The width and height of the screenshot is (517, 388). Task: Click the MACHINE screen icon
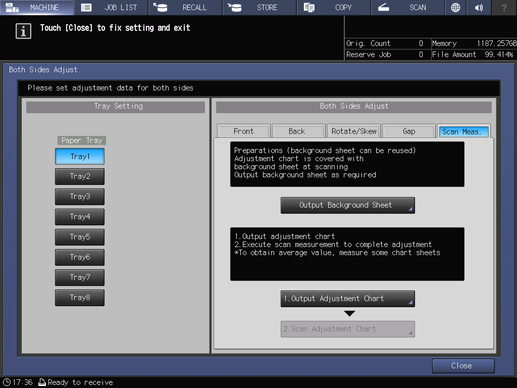pyautogui.click(x=12, y=7)
